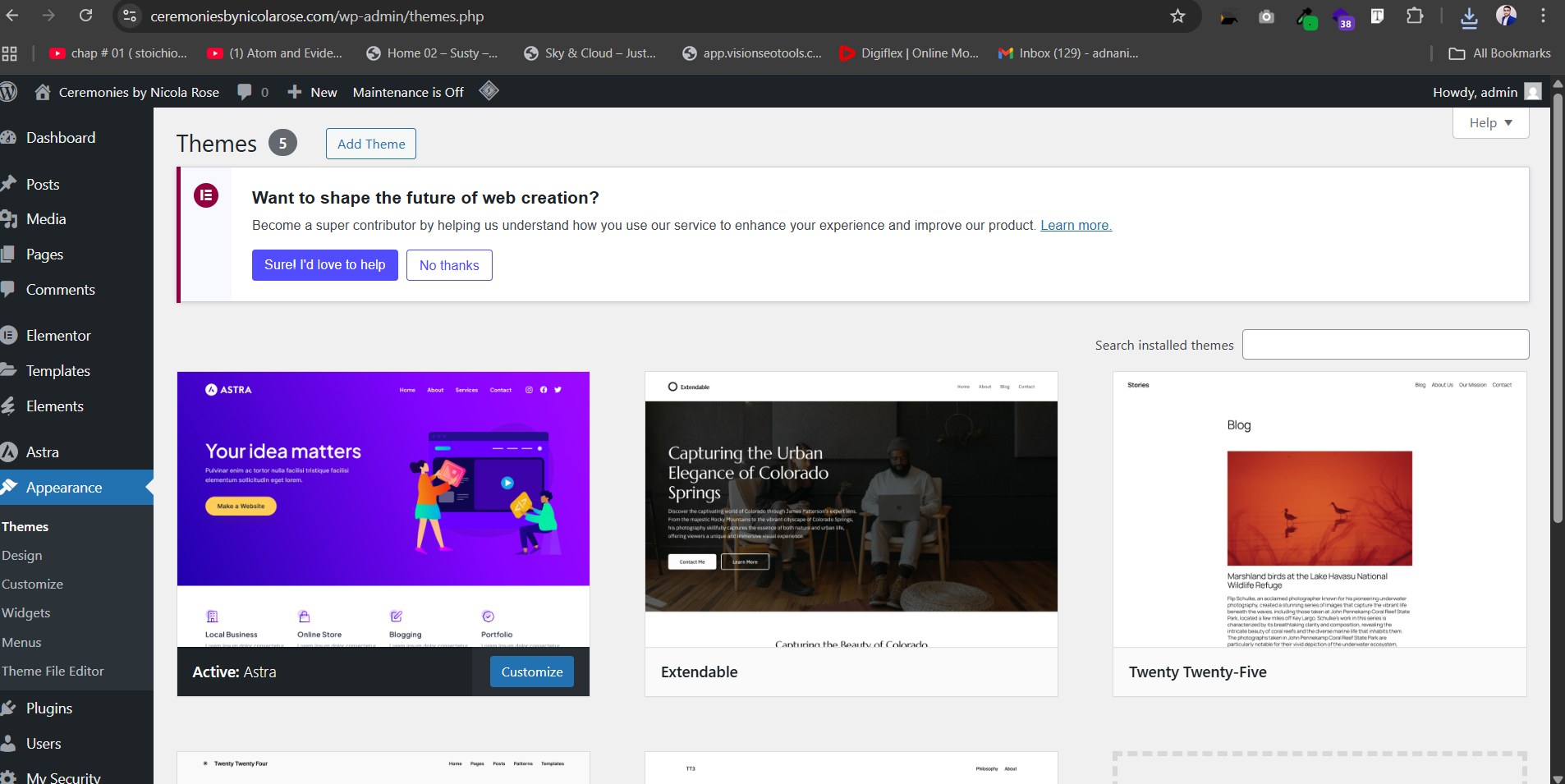
Task: Open the New content menu in admin bar
Action: click(x=313, y=92)
